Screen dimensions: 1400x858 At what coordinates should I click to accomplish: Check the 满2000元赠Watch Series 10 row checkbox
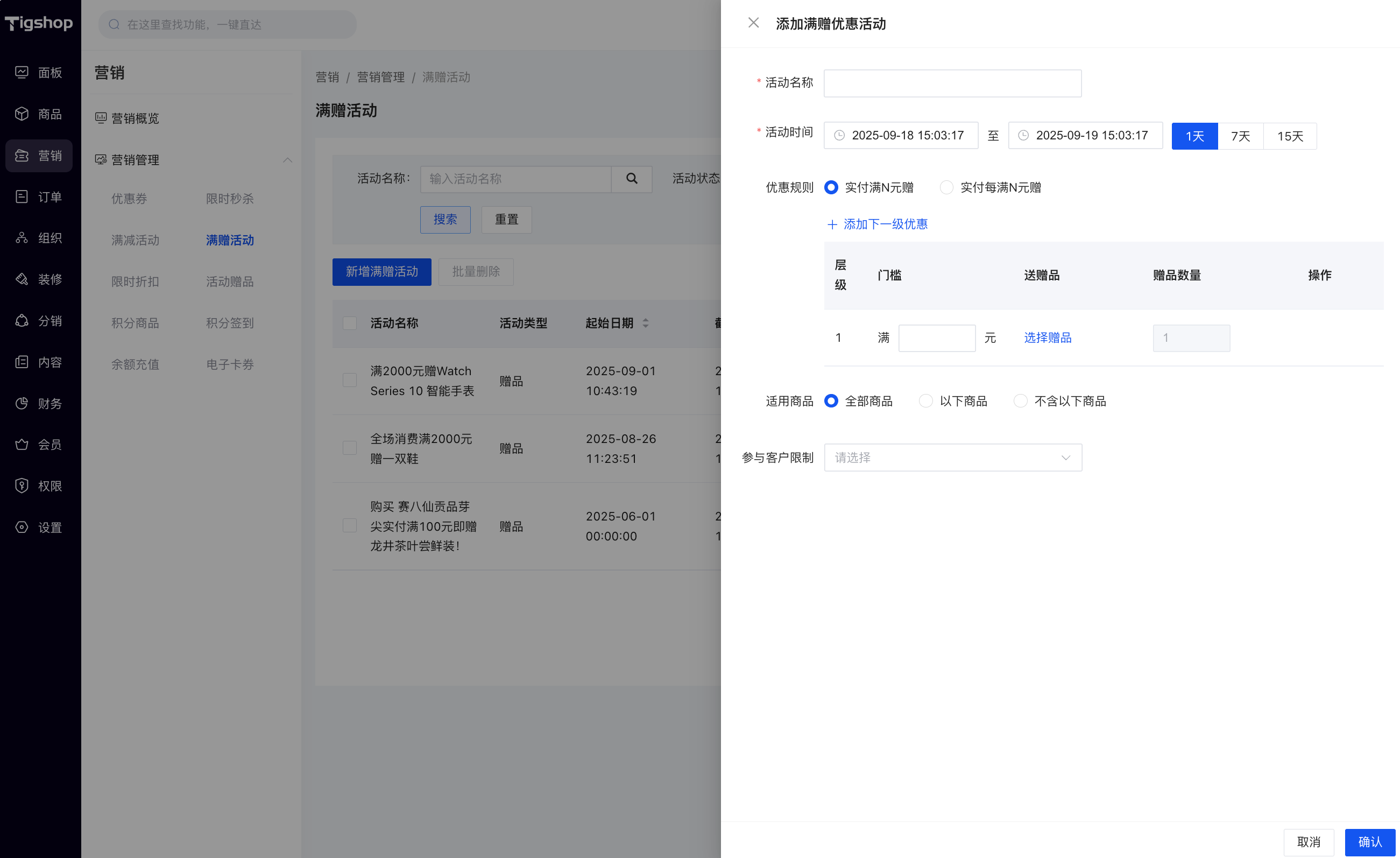[350, 381]
